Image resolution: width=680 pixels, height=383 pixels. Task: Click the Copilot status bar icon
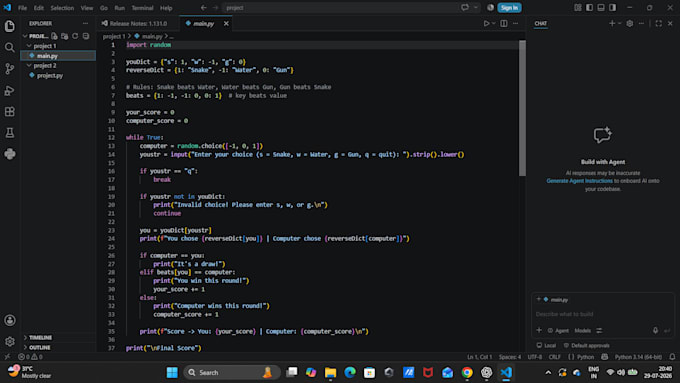(x=605, y=357)
